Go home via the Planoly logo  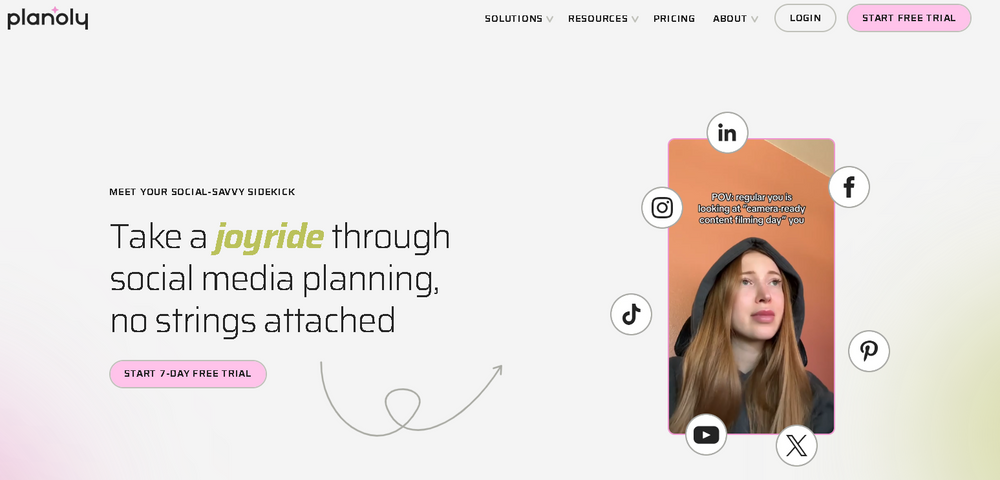click(48, 18)
